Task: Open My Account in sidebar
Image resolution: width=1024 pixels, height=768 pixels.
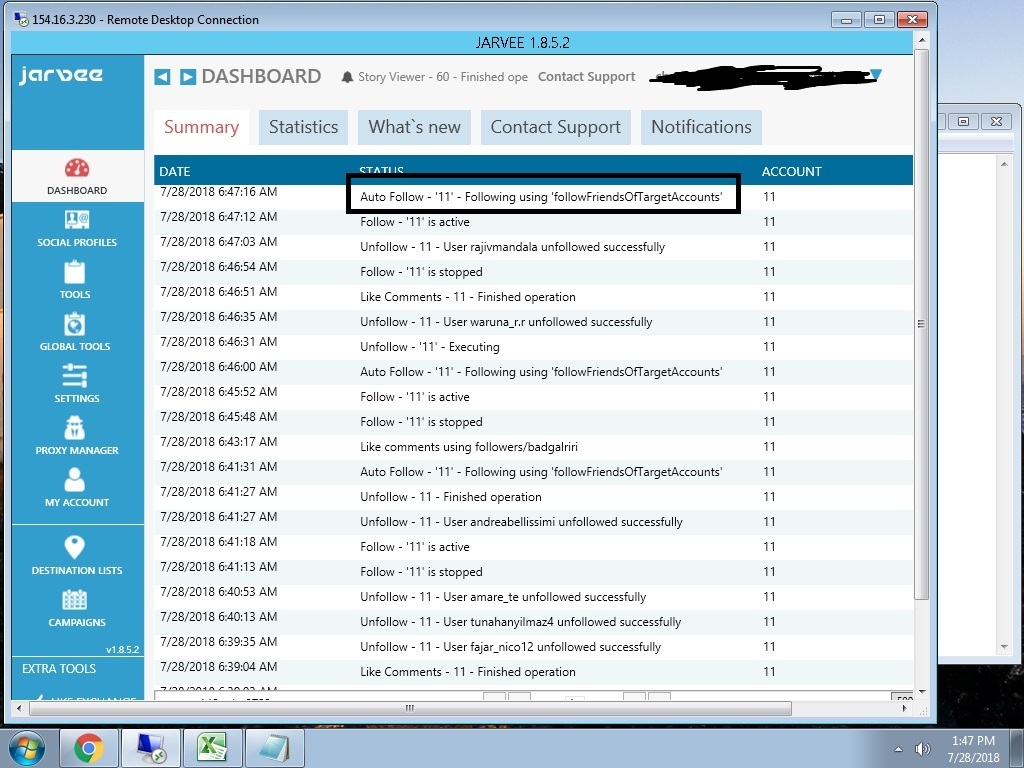Action: tap(77, 488)
